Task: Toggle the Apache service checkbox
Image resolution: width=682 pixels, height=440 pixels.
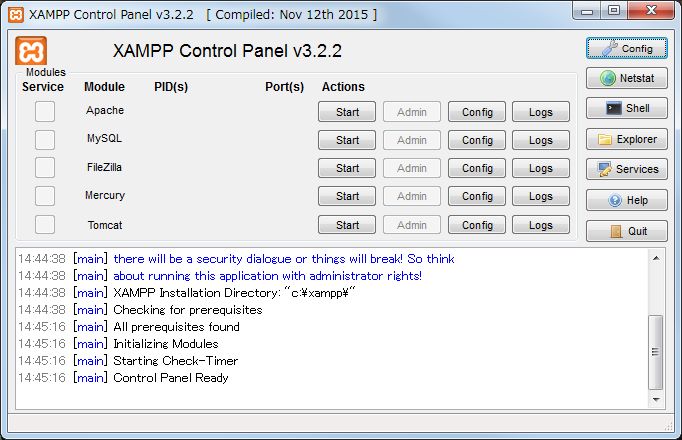Action: pos(45,111)
